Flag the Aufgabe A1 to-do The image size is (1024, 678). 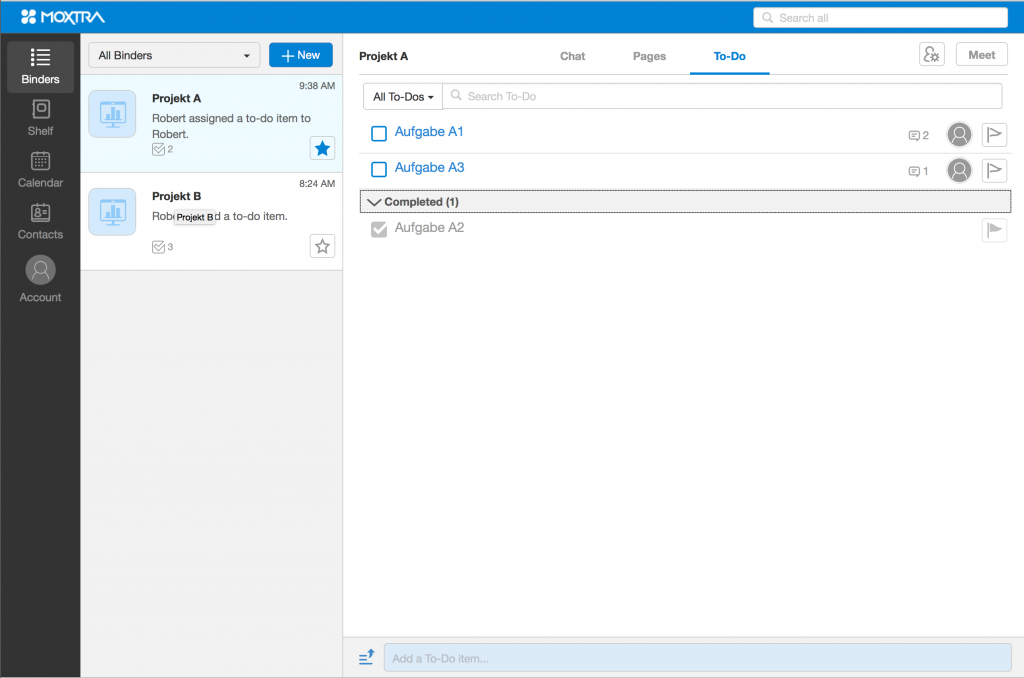point(994,135)
